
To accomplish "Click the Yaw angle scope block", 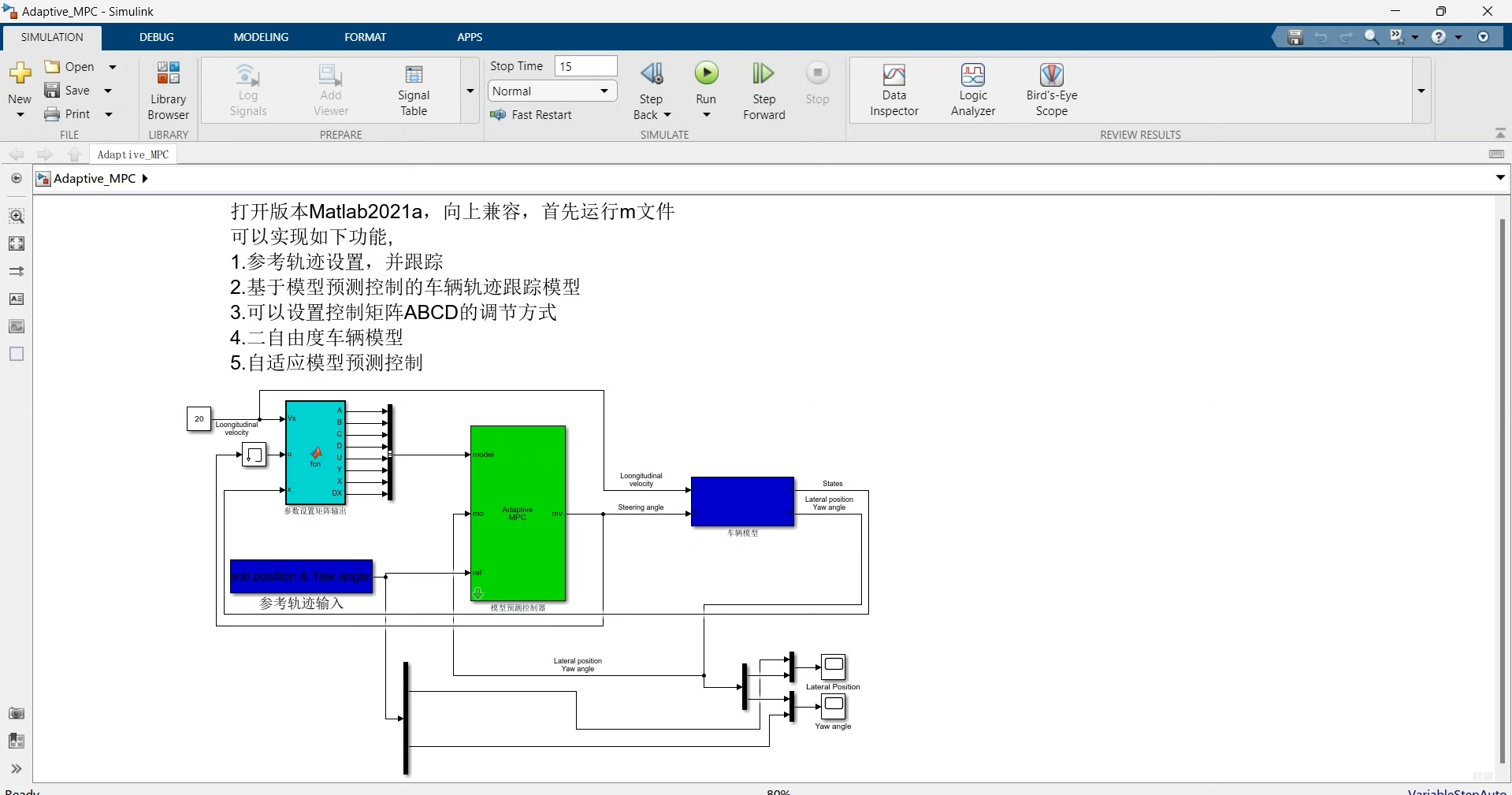I will pos(834,706).
